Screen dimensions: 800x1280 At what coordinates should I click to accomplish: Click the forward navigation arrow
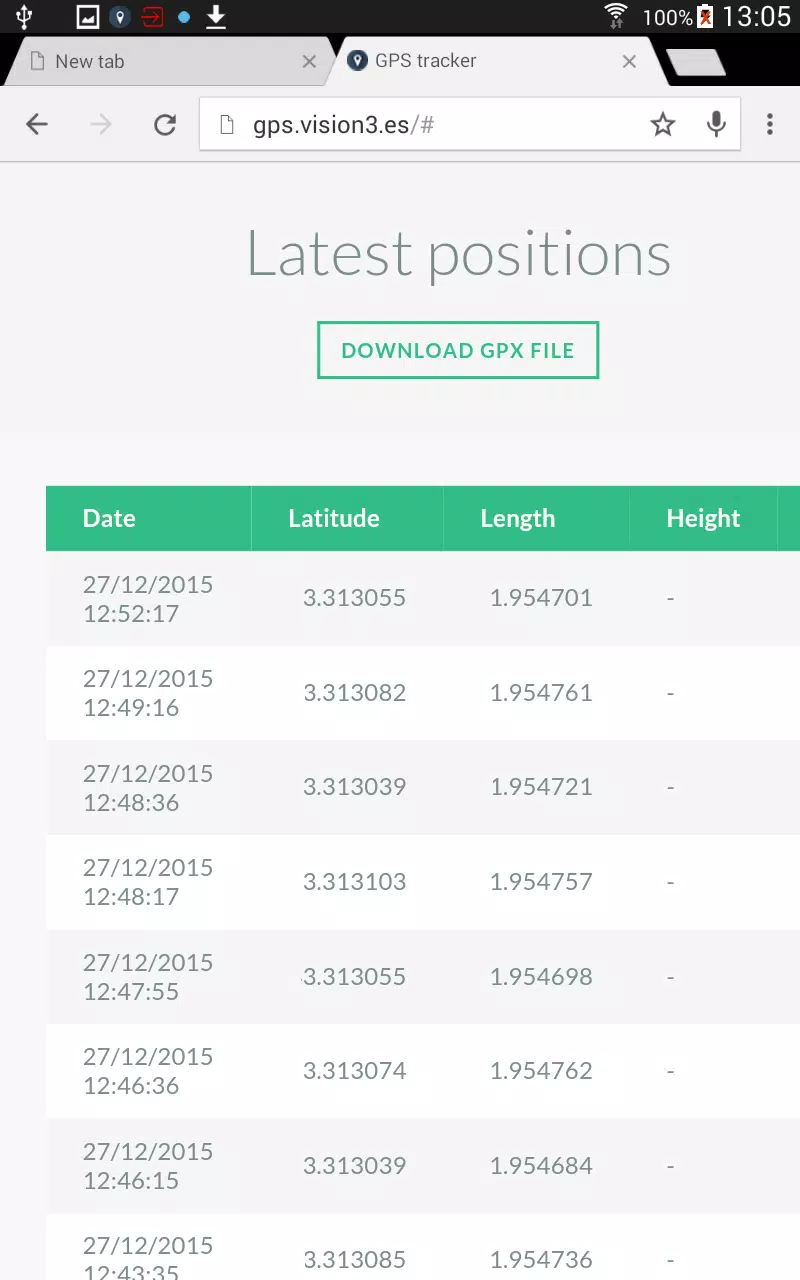tap(101, 124)
